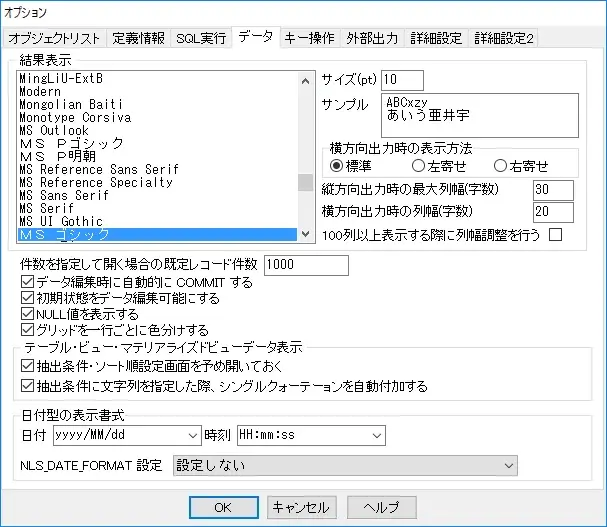Disable NULL値を表示する checkbox
Screen dimensions: 607x527
(27, 314)
